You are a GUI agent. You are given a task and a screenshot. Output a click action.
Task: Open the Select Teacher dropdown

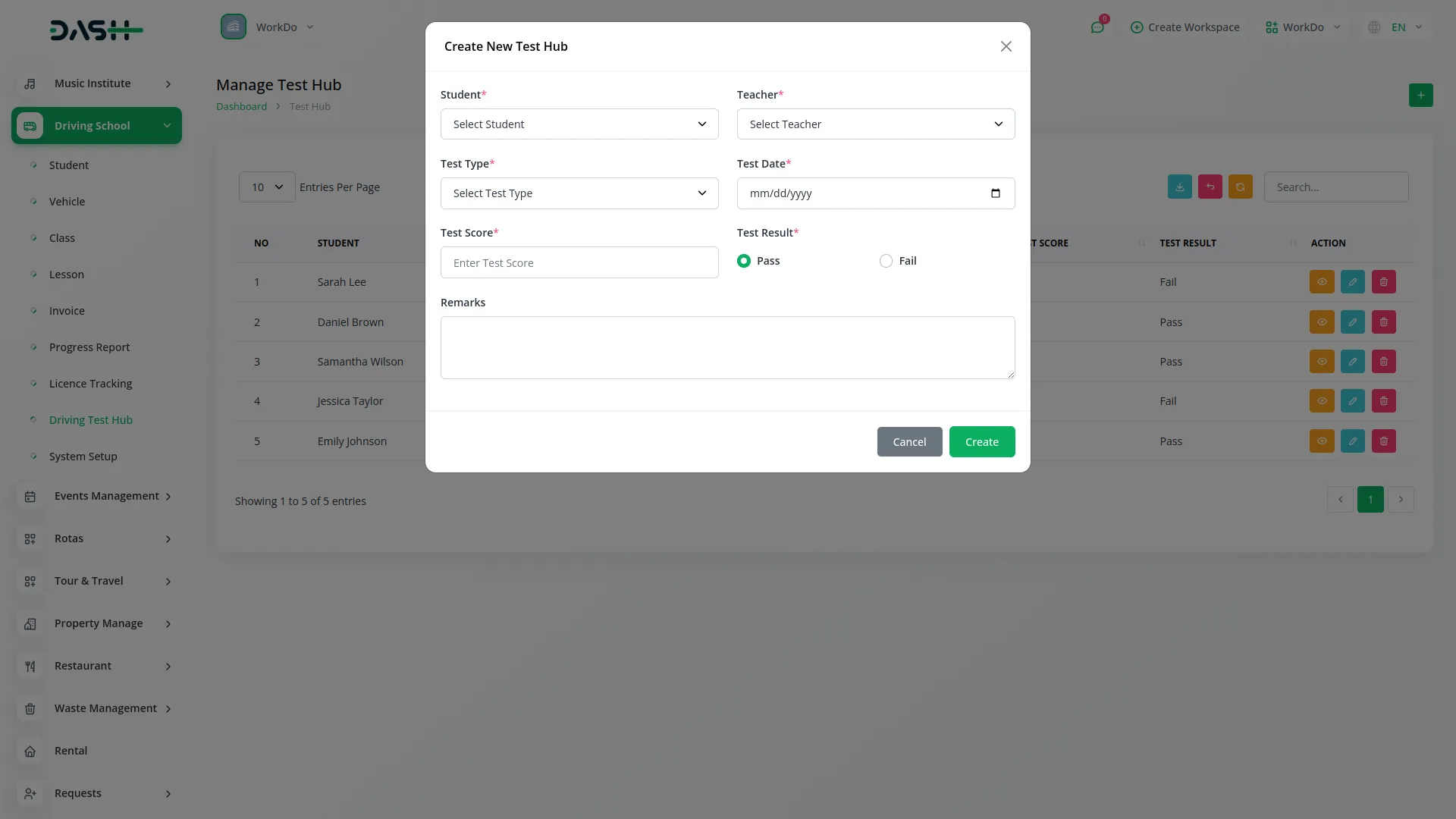click(x=876, y=124)
